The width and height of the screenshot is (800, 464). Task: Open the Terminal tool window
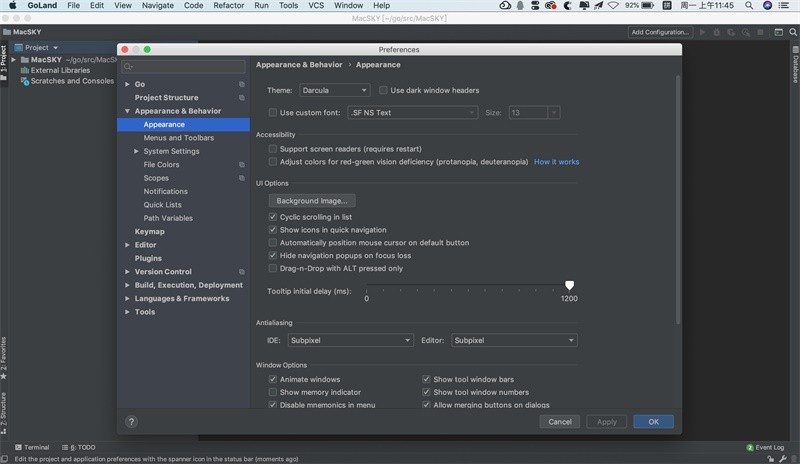(32, 447)
